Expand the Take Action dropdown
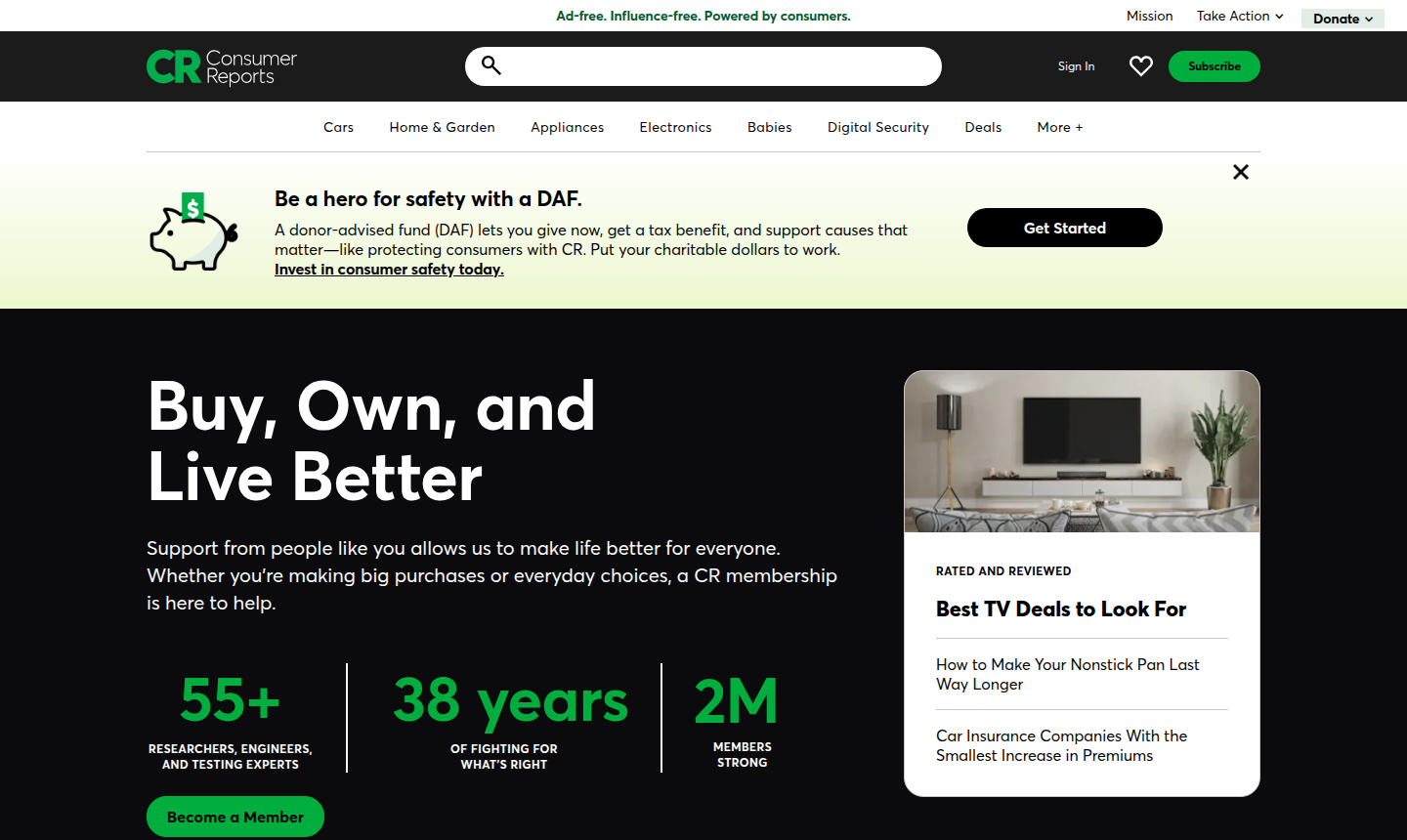Viewport: 1407px width, 840px height. 1239,16
